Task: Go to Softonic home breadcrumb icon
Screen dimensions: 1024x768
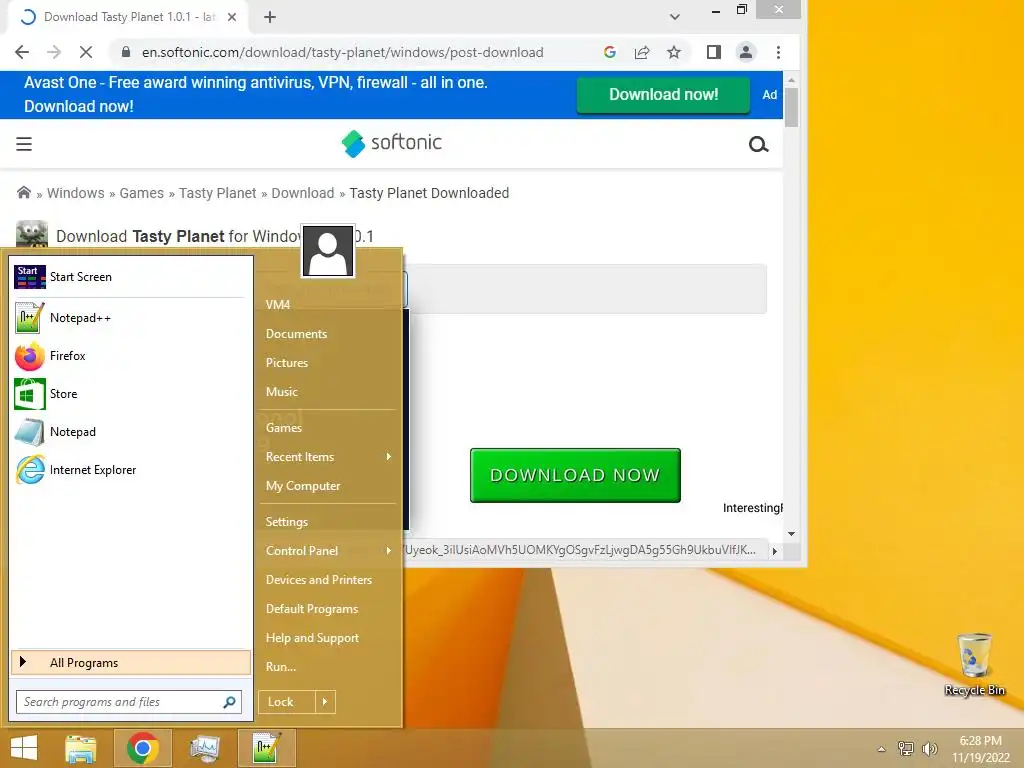Action: (24, 192)
